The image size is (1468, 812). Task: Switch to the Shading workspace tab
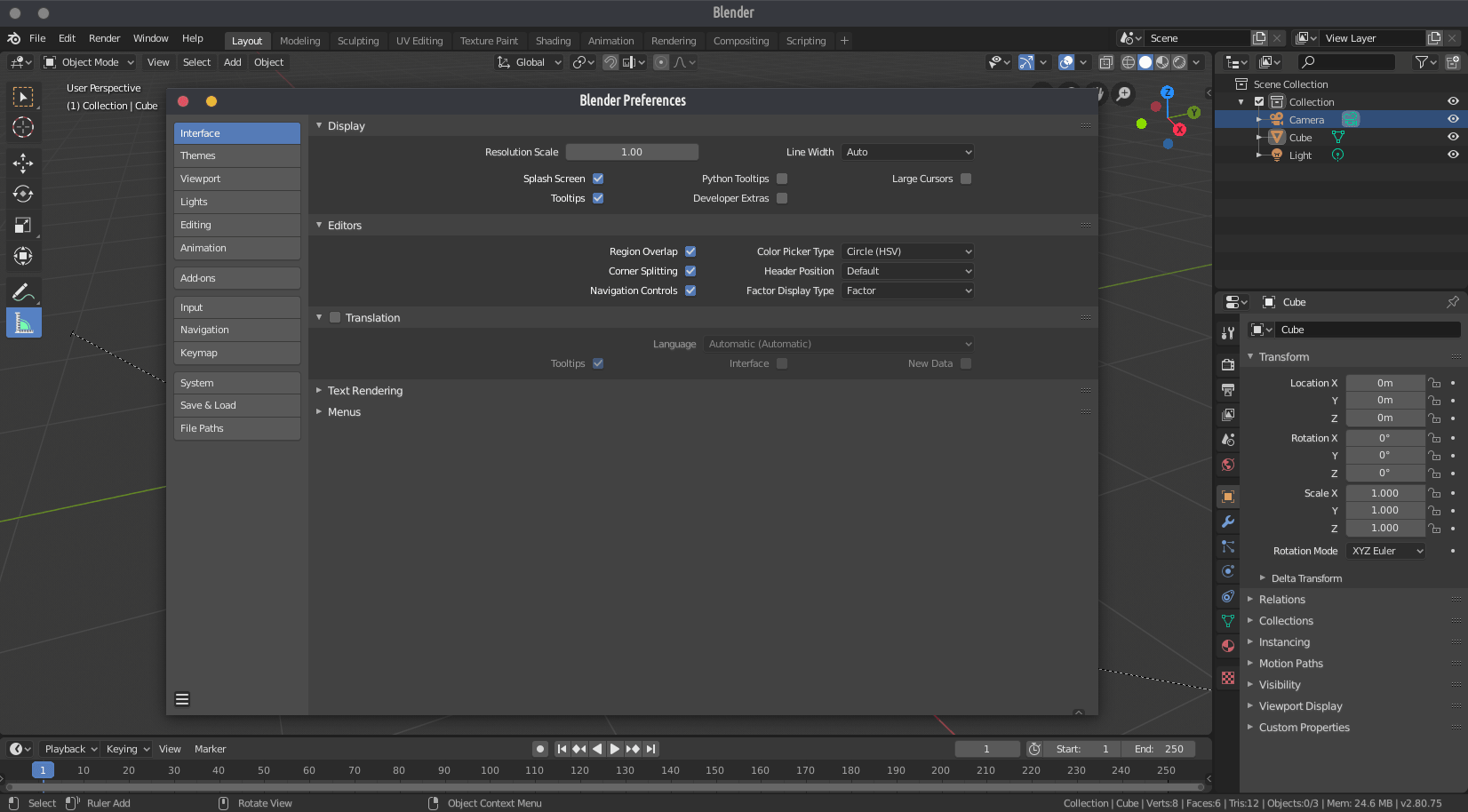point(553,41)
